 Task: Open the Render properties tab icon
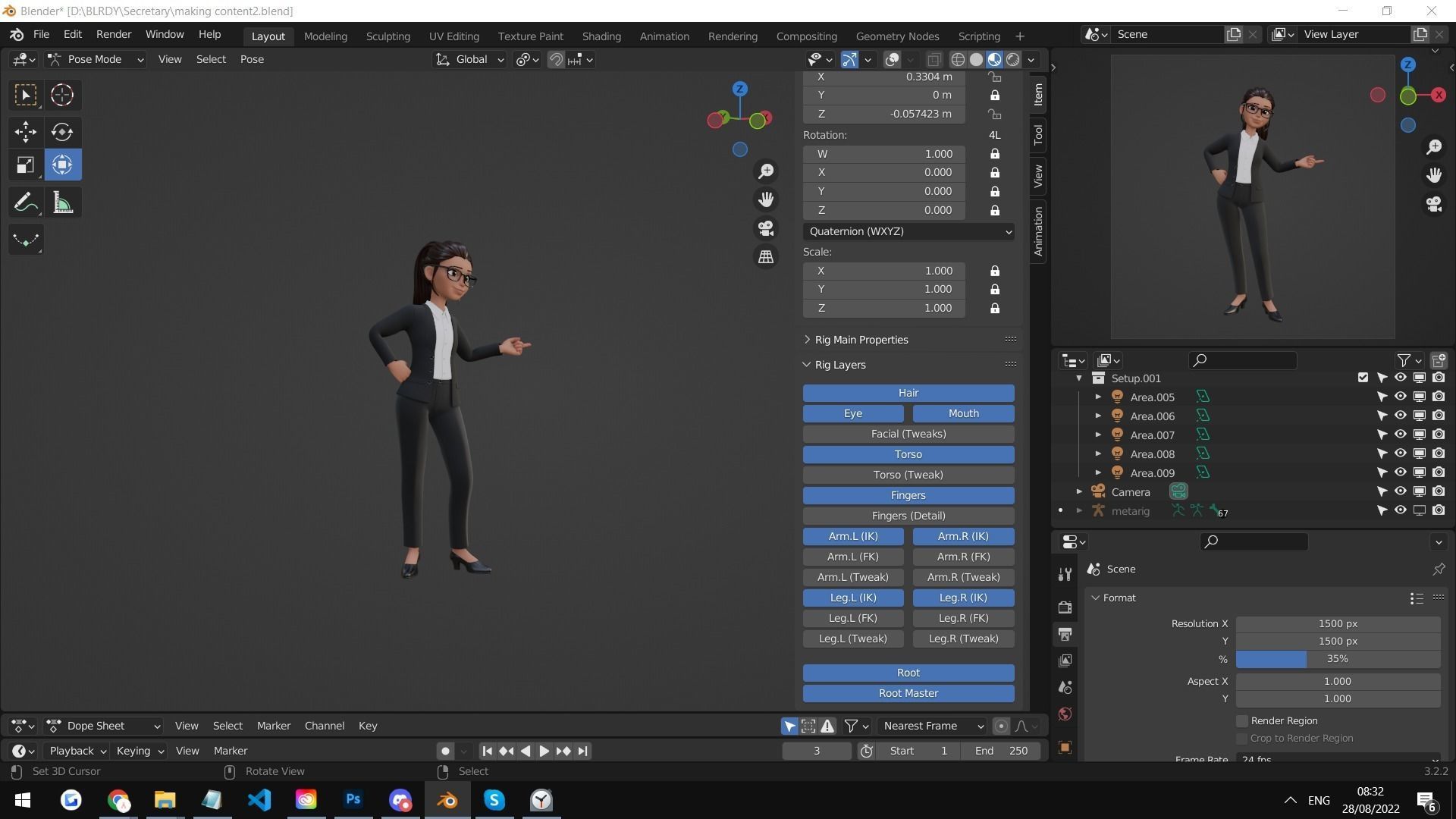1065,607
